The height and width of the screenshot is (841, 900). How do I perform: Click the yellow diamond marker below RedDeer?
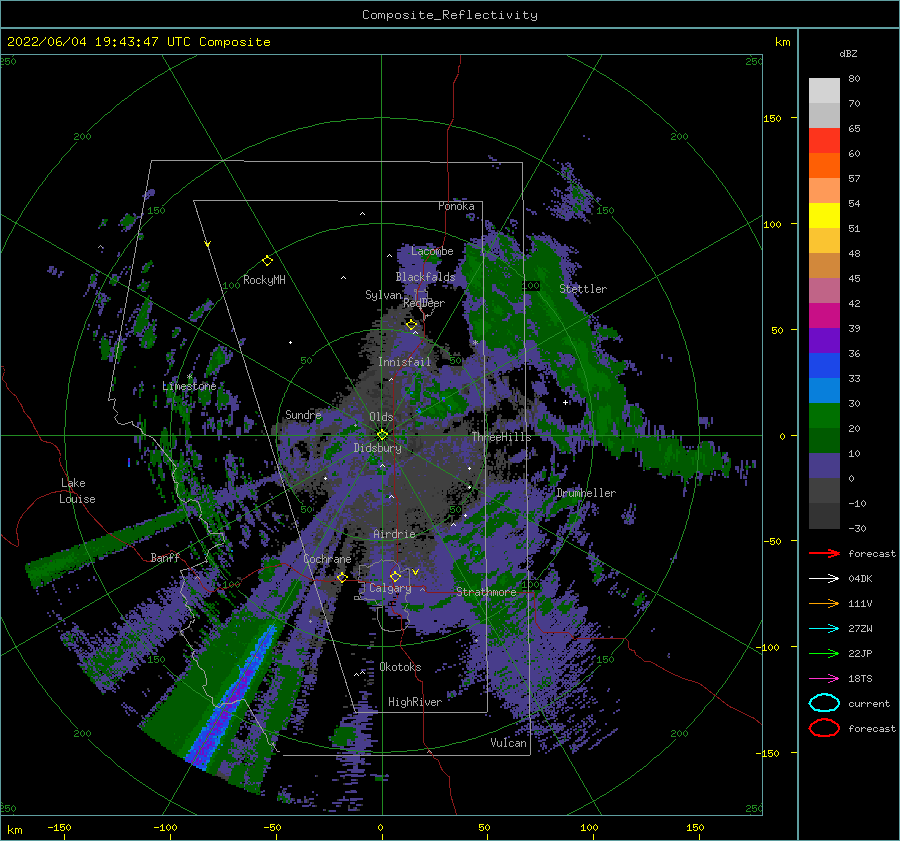411,325
